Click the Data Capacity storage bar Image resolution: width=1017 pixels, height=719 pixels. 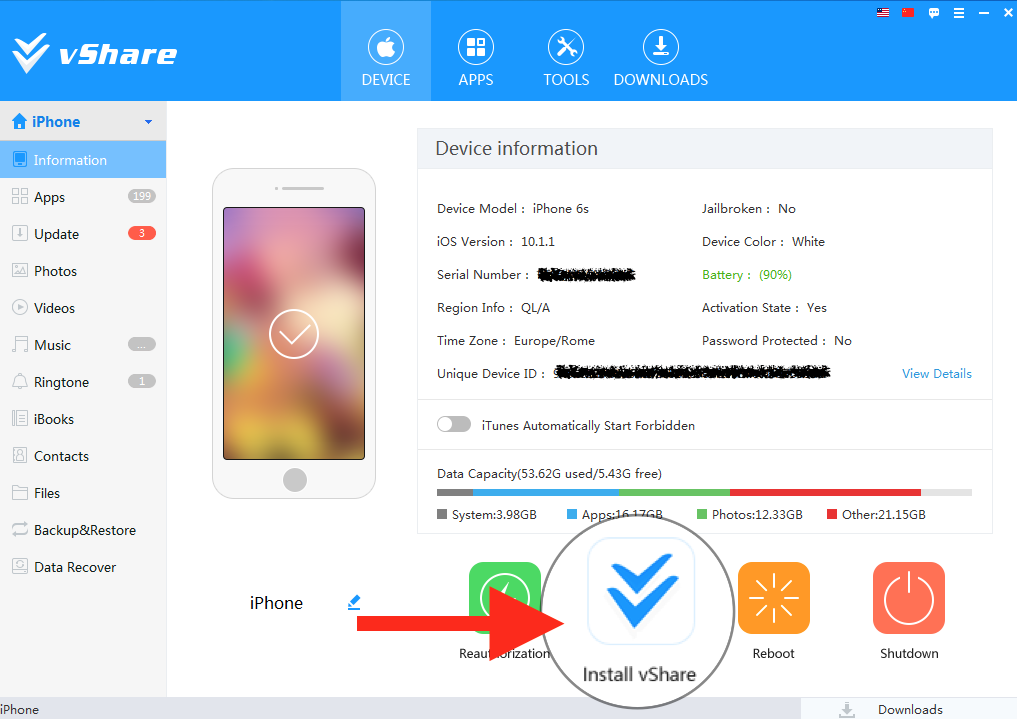(x=704, y=493)
